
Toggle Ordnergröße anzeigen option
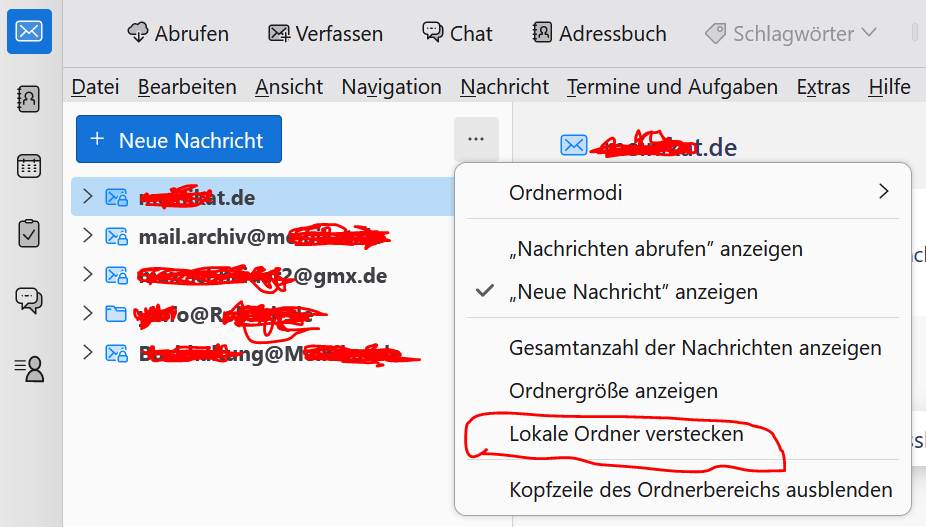point(613,391)
